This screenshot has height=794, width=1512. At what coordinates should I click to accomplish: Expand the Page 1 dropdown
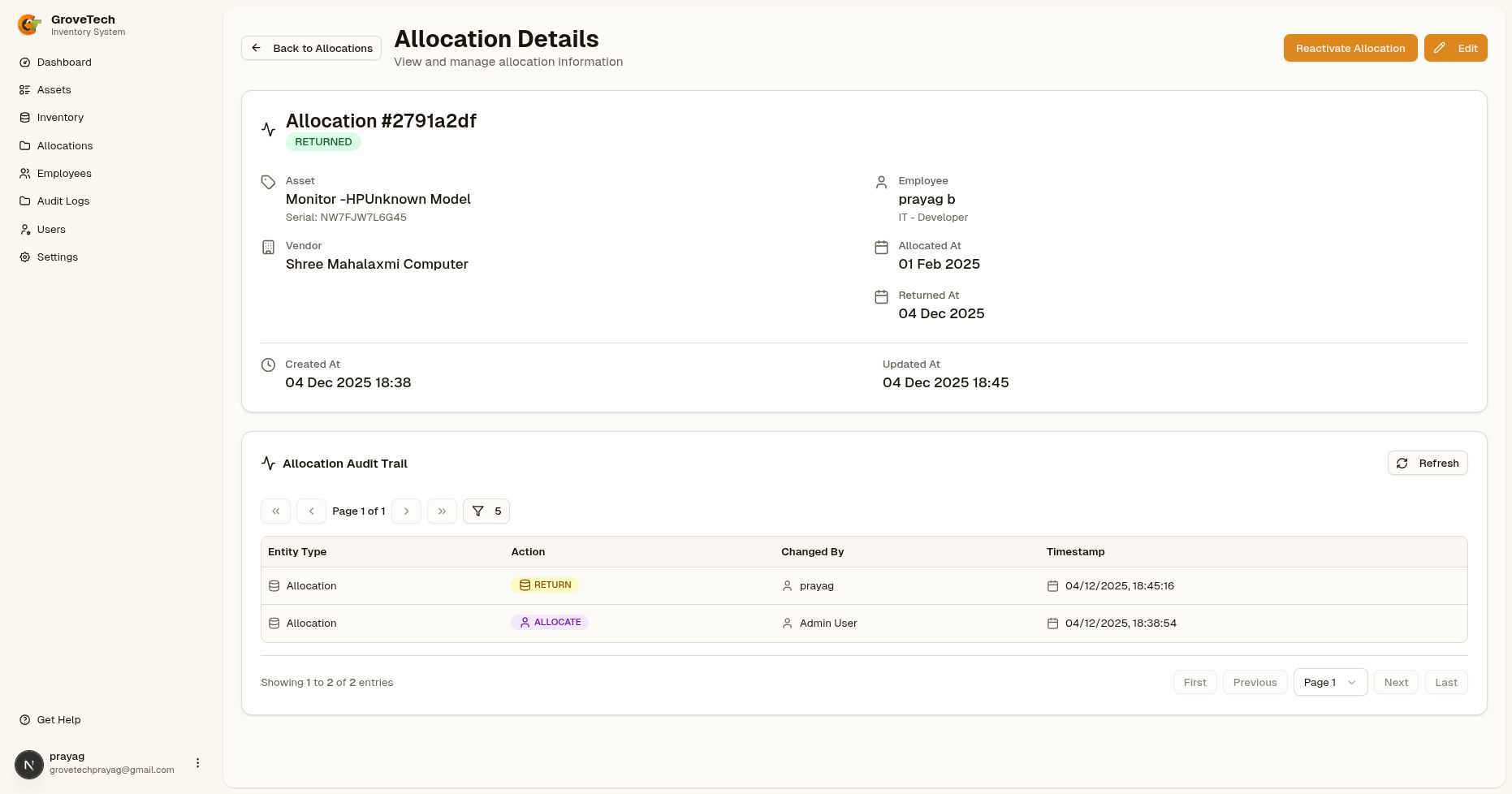[x=1329, y=682]
